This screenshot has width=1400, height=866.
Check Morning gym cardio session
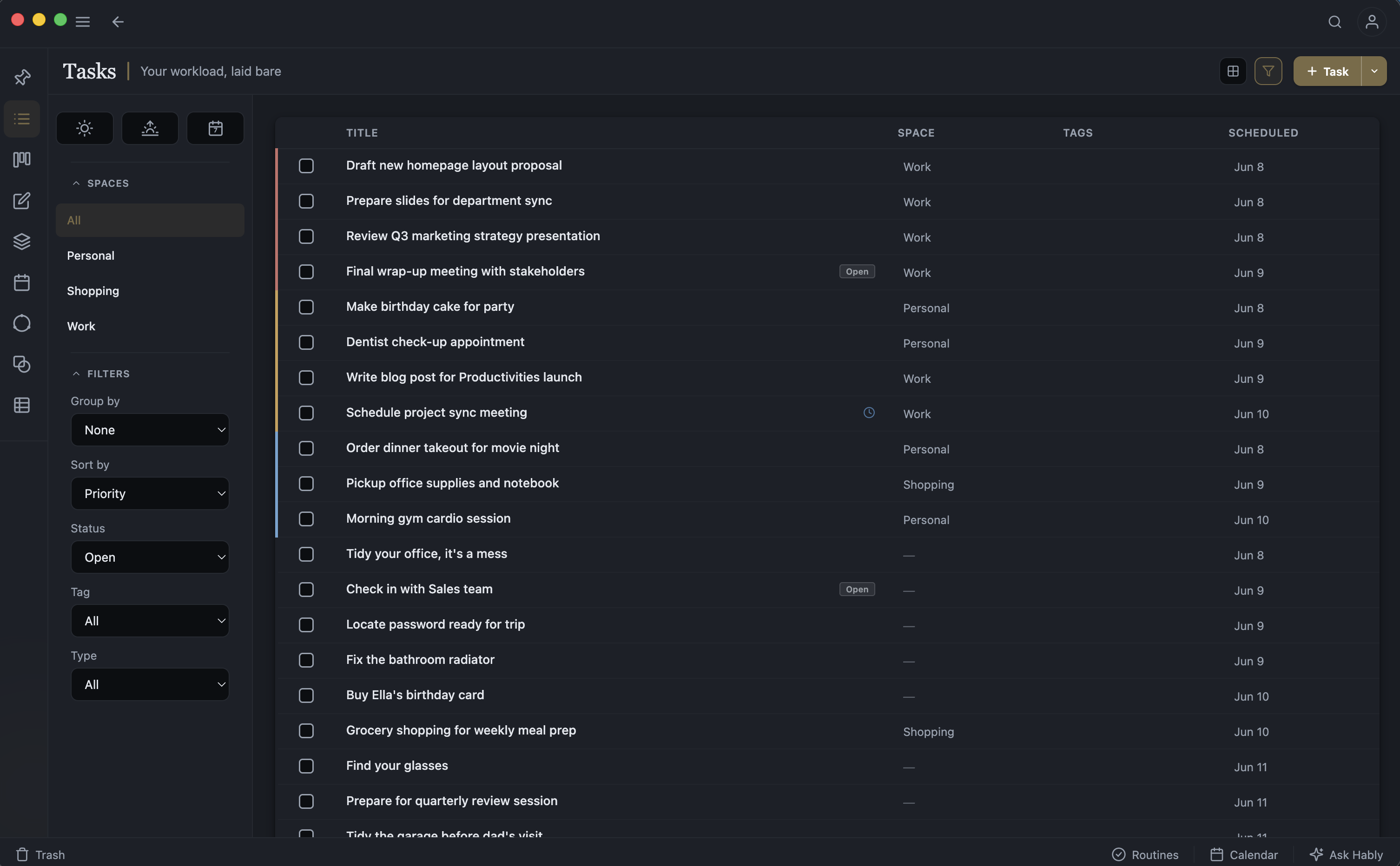(306, 519)
